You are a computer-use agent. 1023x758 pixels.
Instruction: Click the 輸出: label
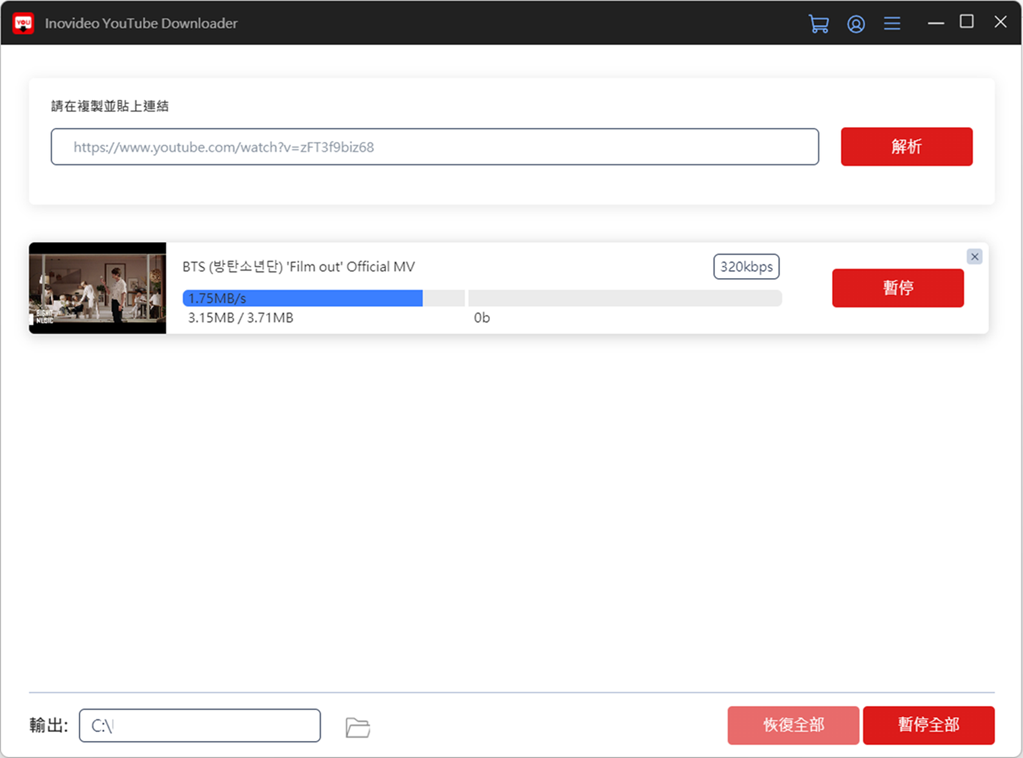[x=48, y=725]
